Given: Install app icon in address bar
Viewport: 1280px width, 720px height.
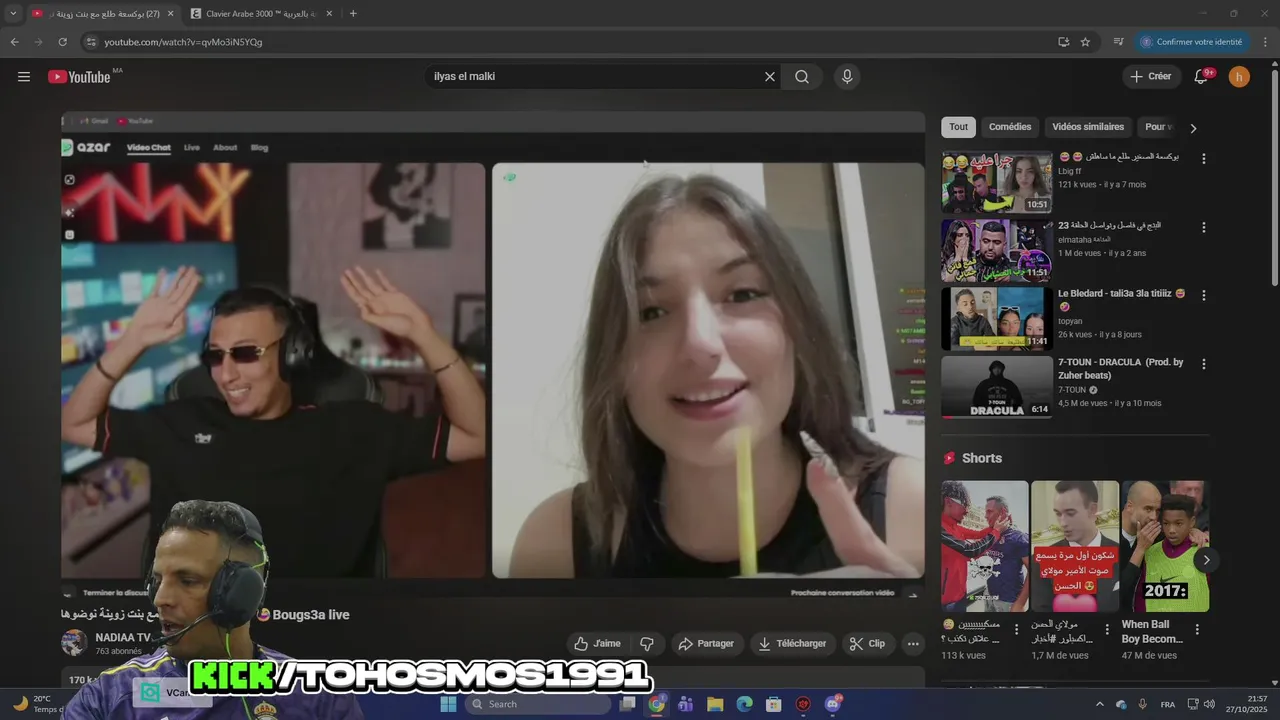Looking at the screenshot, I should pos(1064,42).
